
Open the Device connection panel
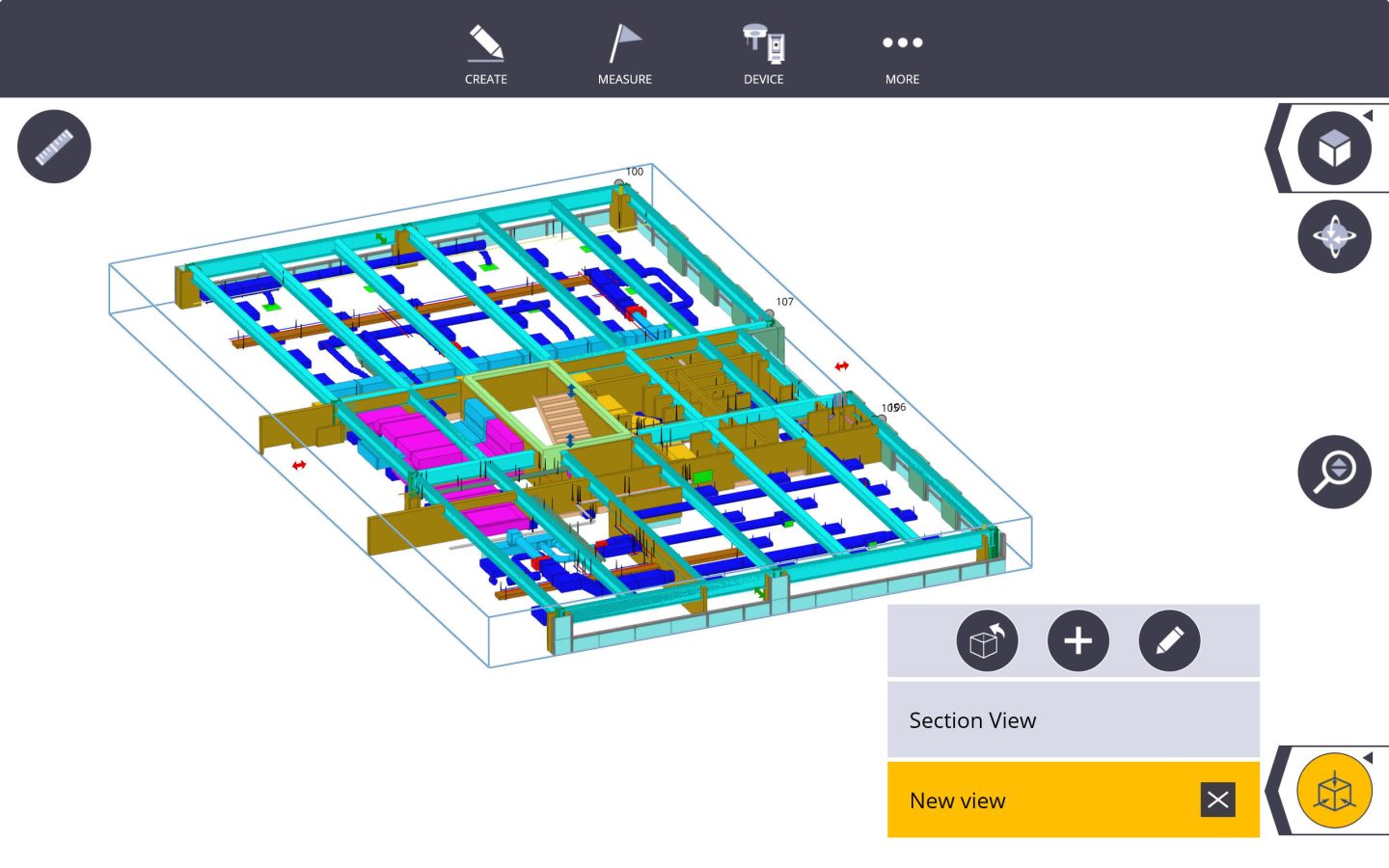click(x=763, y=53)
